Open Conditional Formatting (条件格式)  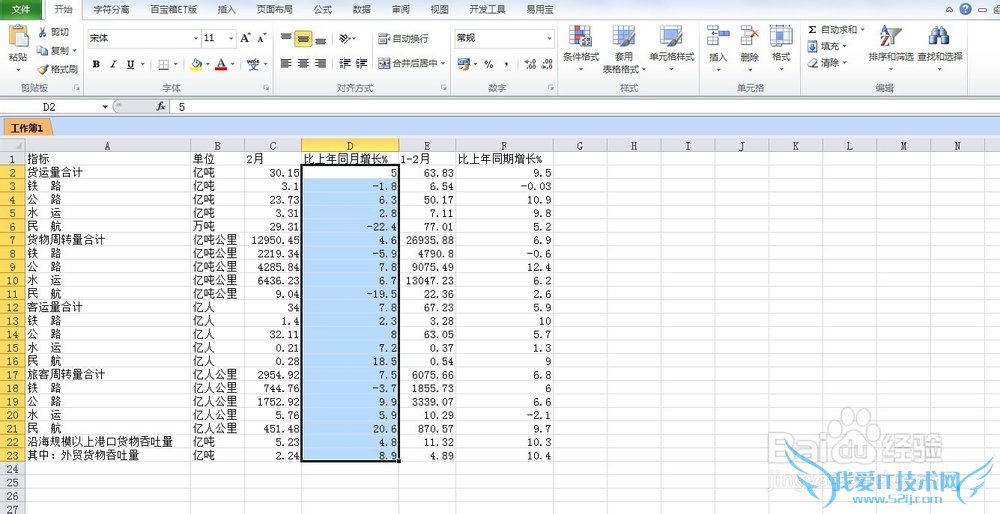tap(581, 48)
